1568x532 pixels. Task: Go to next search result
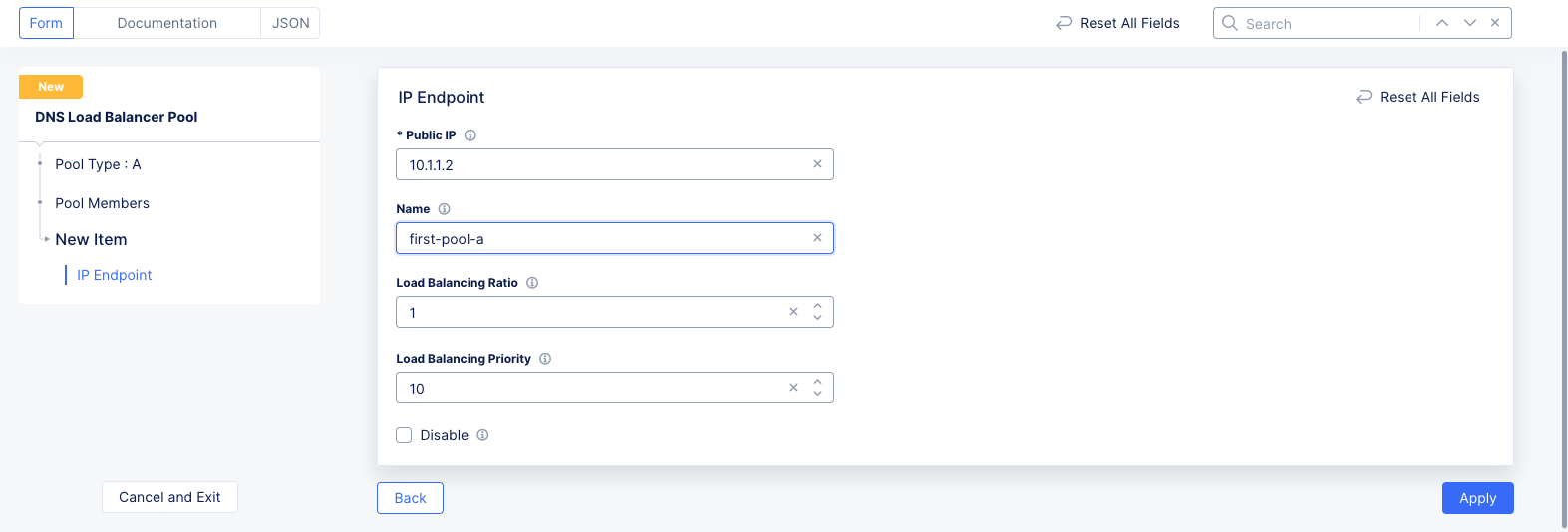tap(1469, 23)
